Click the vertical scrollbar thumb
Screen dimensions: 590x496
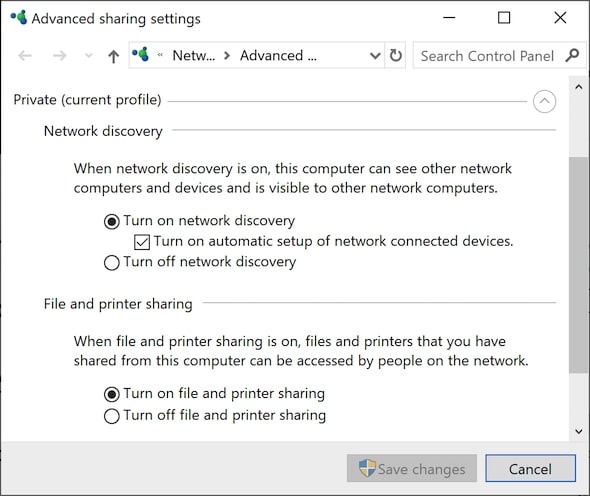[579, 265]
